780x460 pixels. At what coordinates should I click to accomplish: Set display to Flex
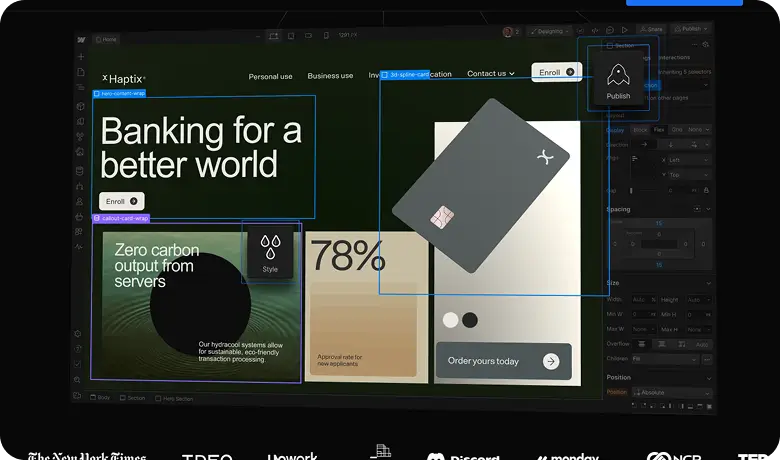click(x=659, y=129)
